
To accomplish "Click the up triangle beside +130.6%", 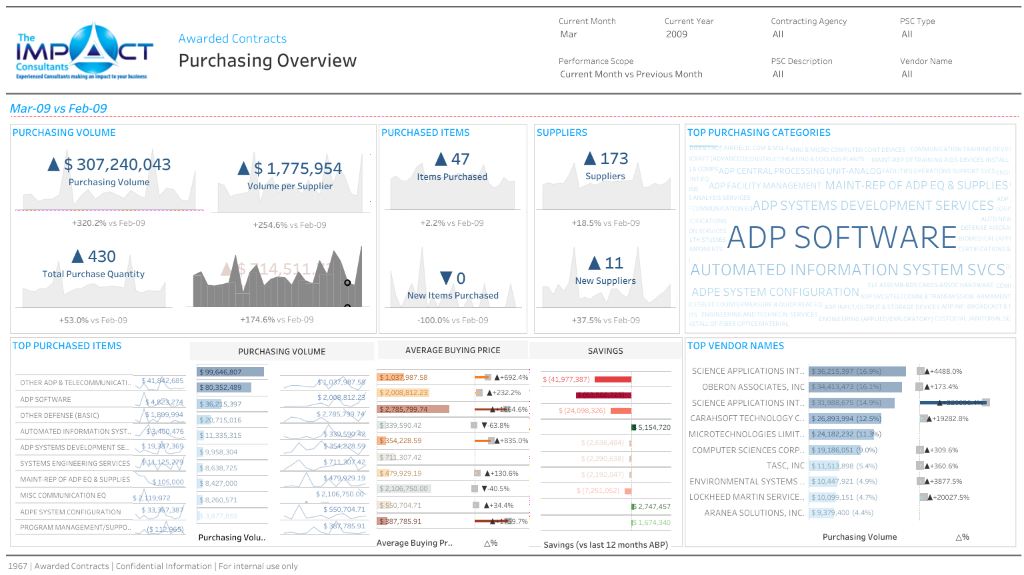I will 485,473.
